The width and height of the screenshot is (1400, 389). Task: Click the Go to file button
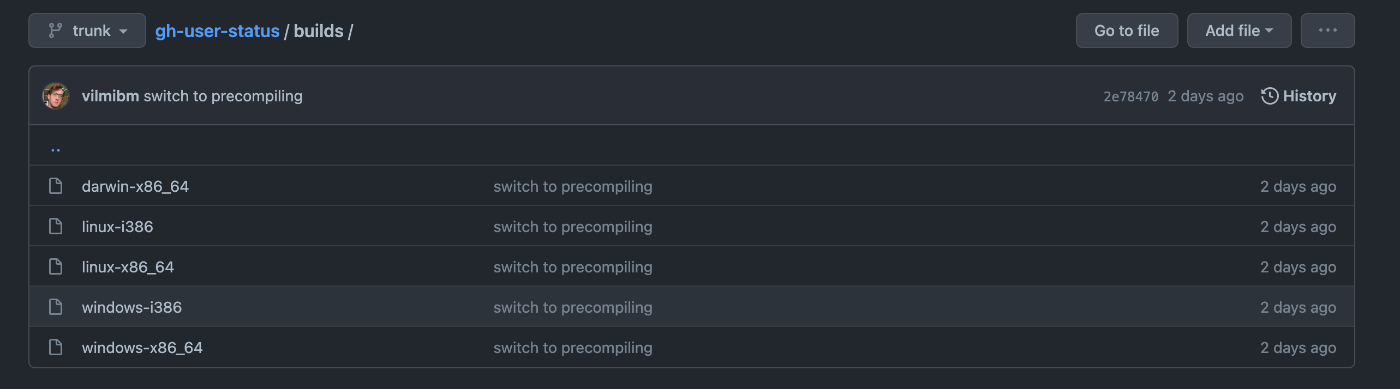pos(1127,31)
